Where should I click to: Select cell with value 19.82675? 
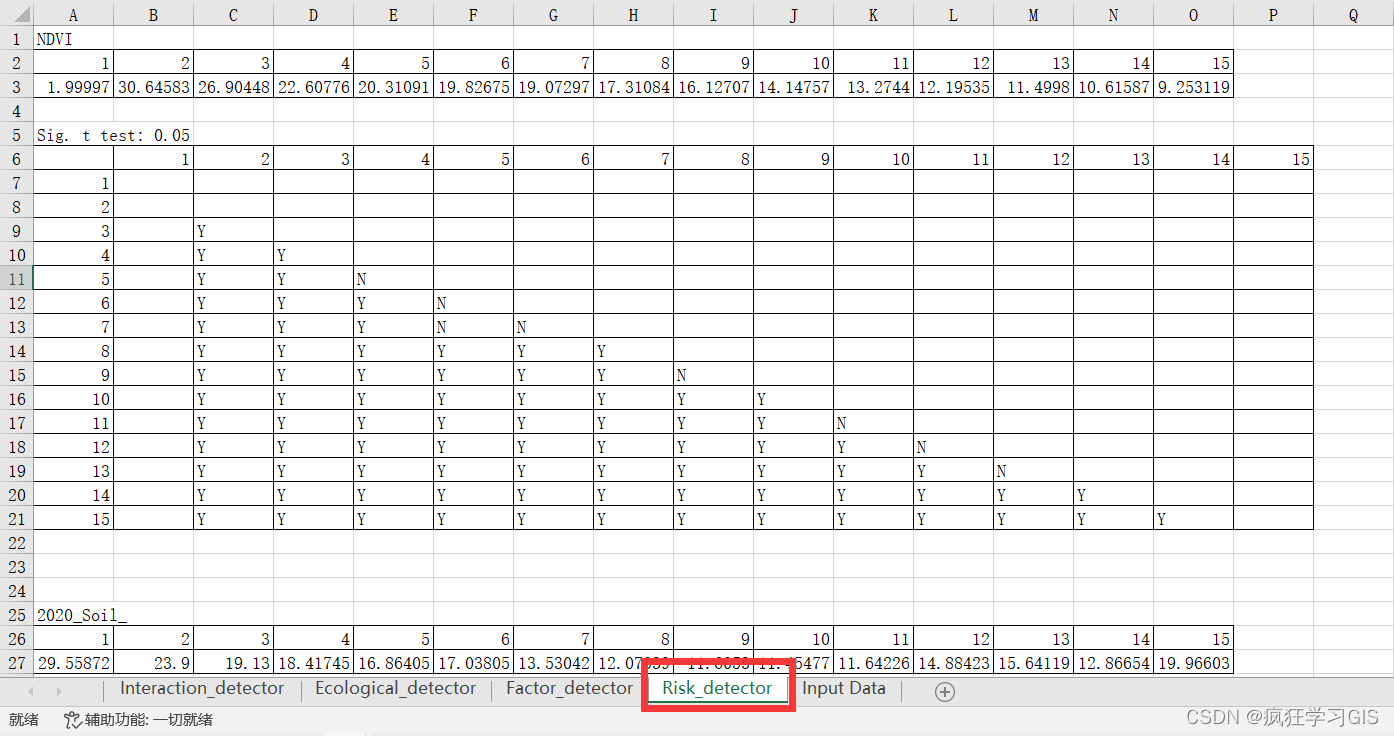point(474,87)
